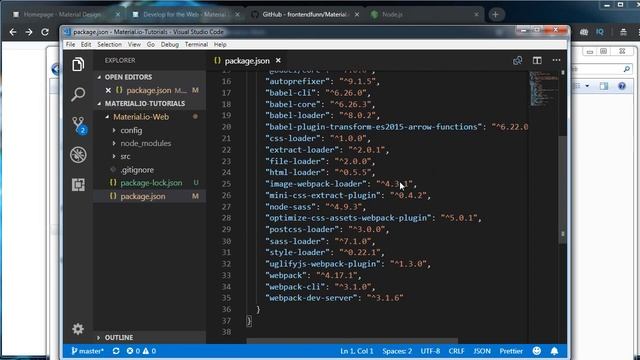
Task: Click the minimap code overview
Action: tap(544, 88)
